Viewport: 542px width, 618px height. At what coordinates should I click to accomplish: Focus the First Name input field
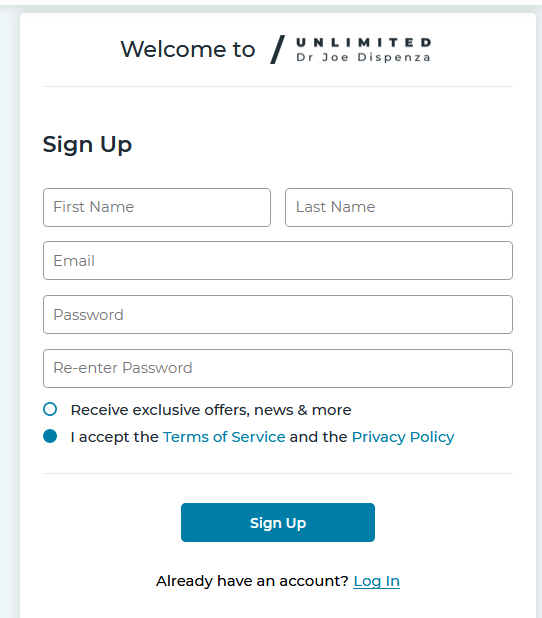[x=157, y=207]
